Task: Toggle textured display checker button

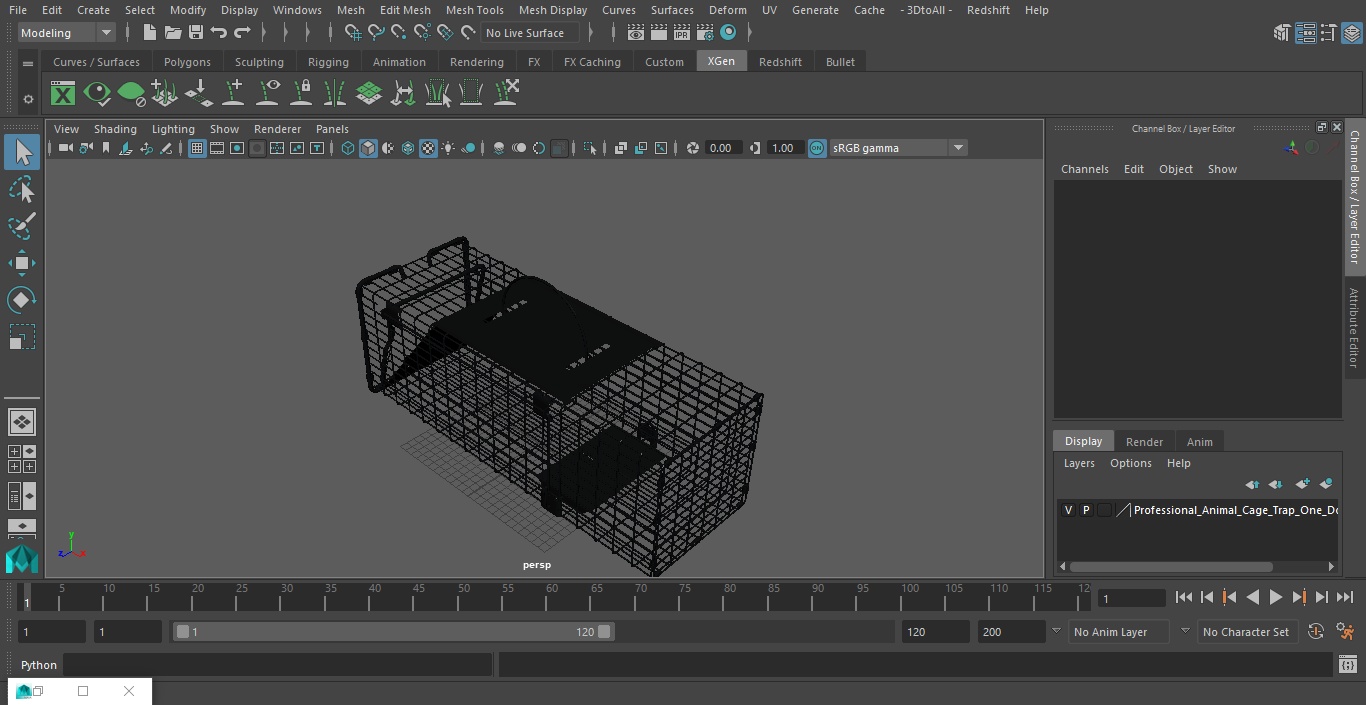Action: pyautogui.click(x=428, y=148)
